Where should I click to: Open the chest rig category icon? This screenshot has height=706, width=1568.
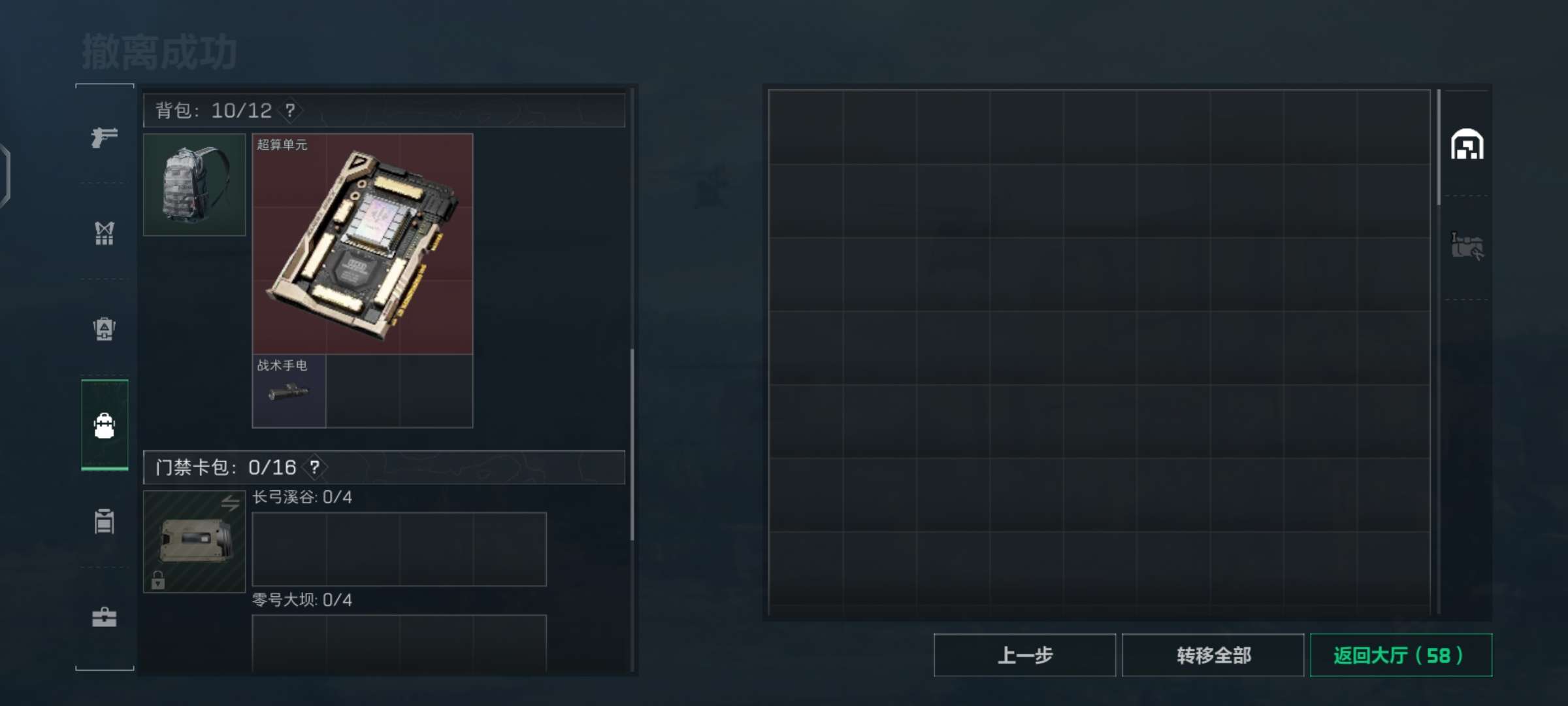click(x=104, y=329)
